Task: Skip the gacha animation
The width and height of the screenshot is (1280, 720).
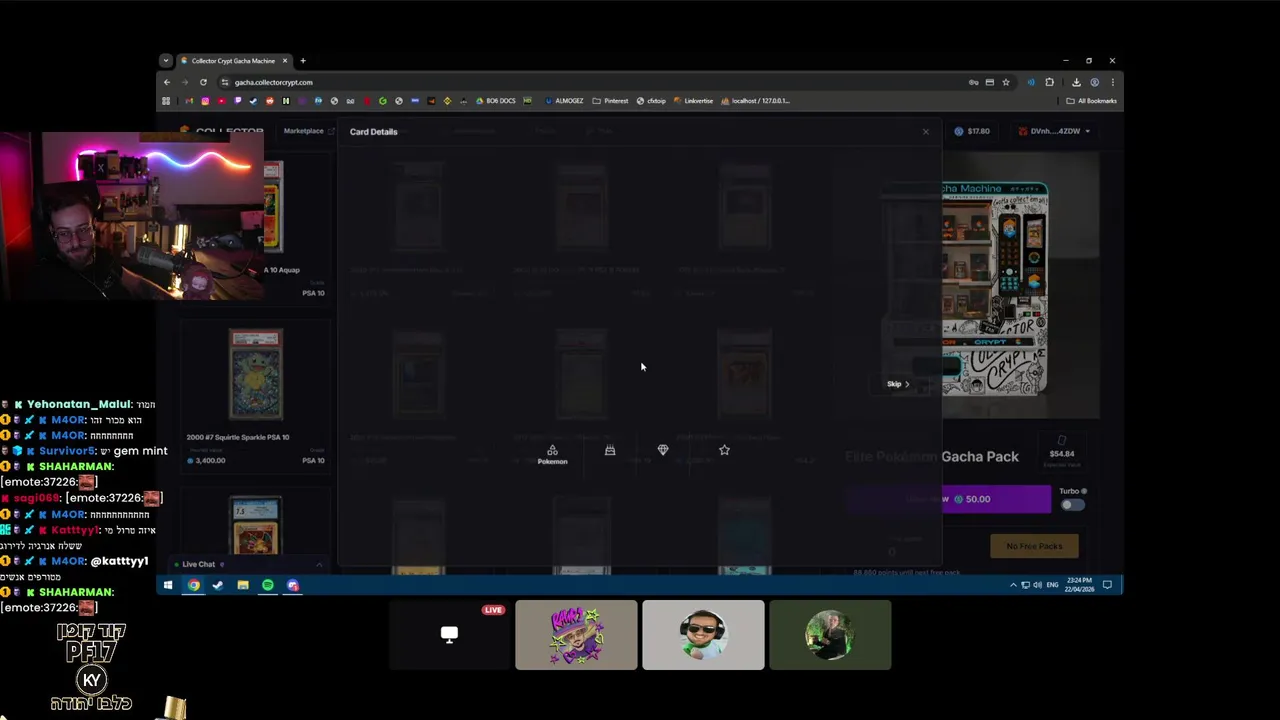Action: pos(898,384)
